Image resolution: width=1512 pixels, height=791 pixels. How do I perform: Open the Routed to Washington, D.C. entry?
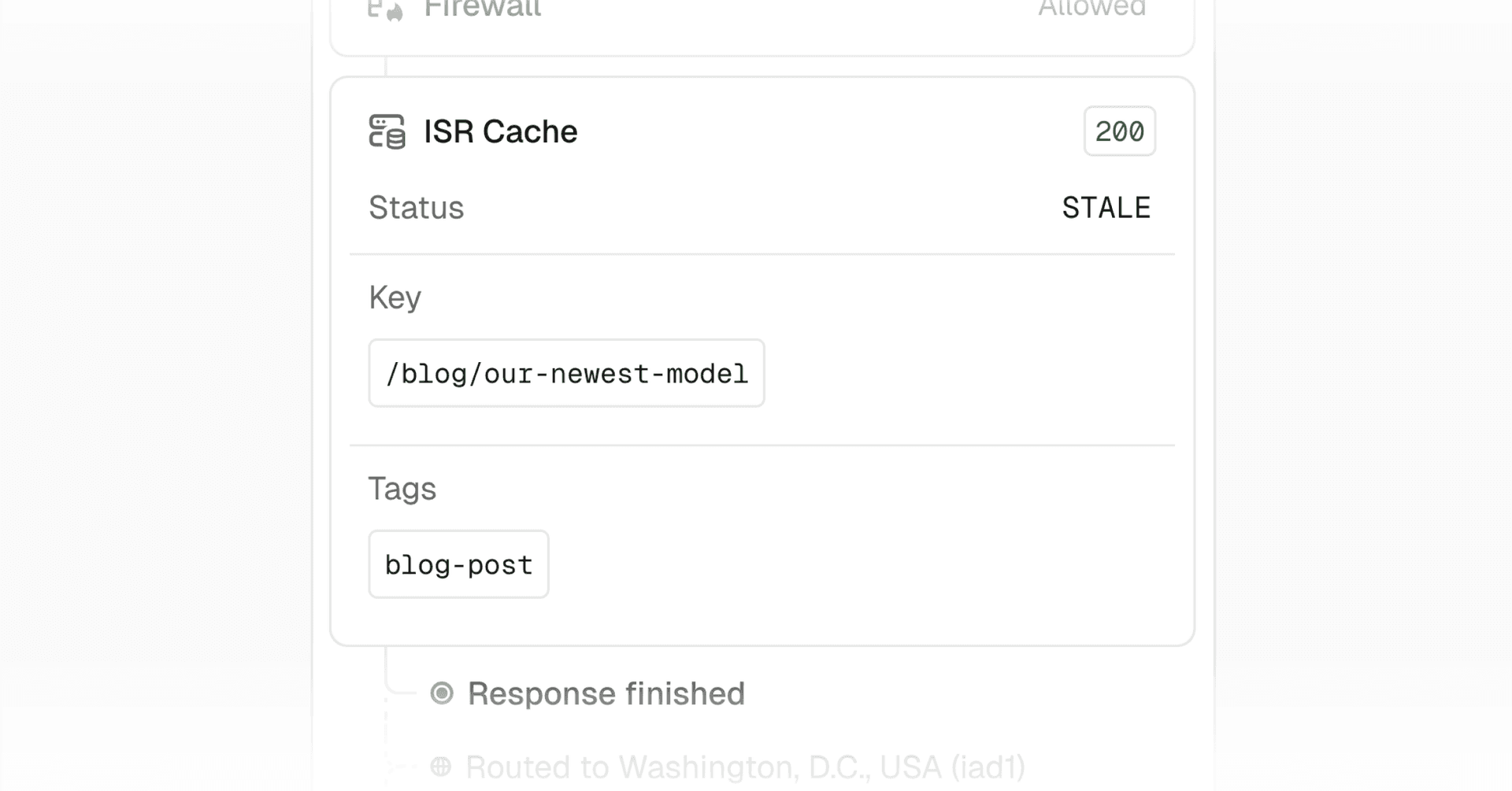[x=745, y=767]
